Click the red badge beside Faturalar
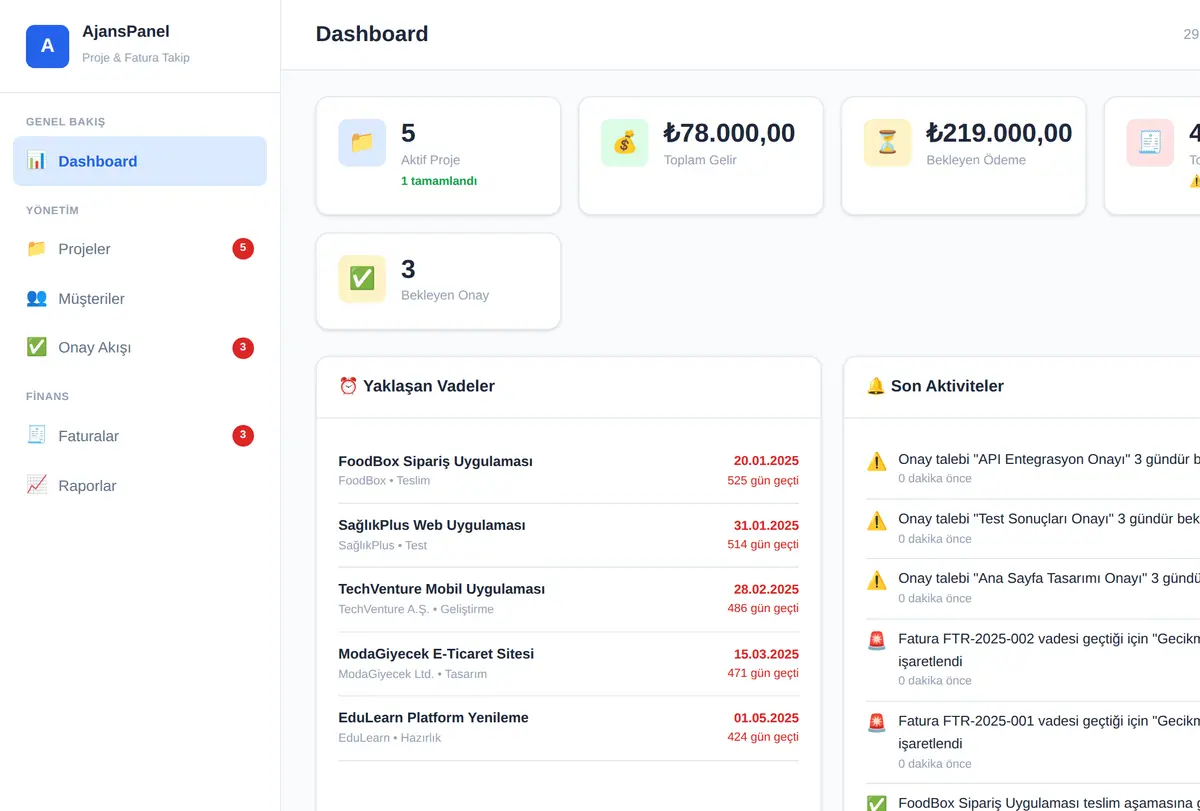1200x811 pixels. 243,435
